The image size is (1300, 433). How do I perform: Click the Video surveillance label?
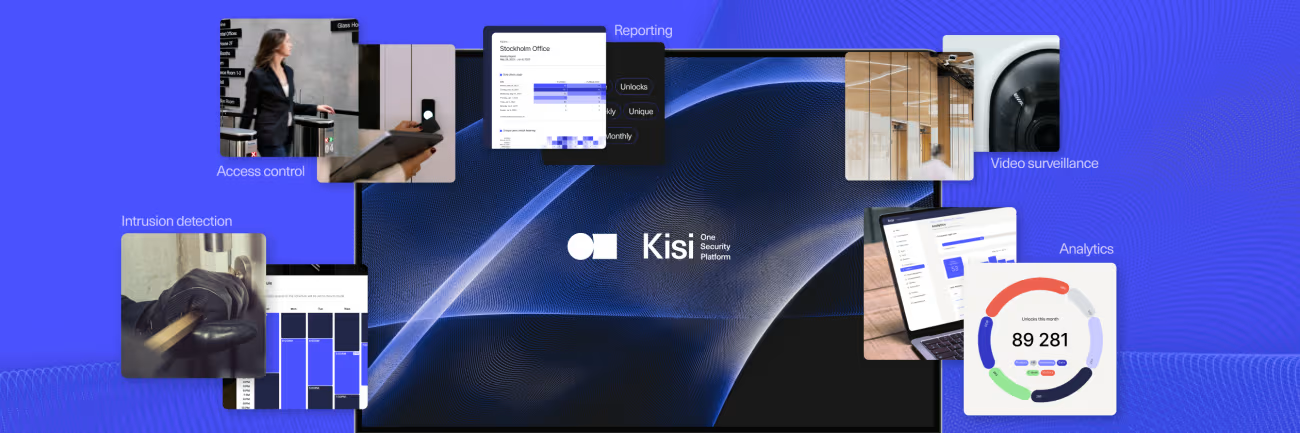click(1044, 163)
